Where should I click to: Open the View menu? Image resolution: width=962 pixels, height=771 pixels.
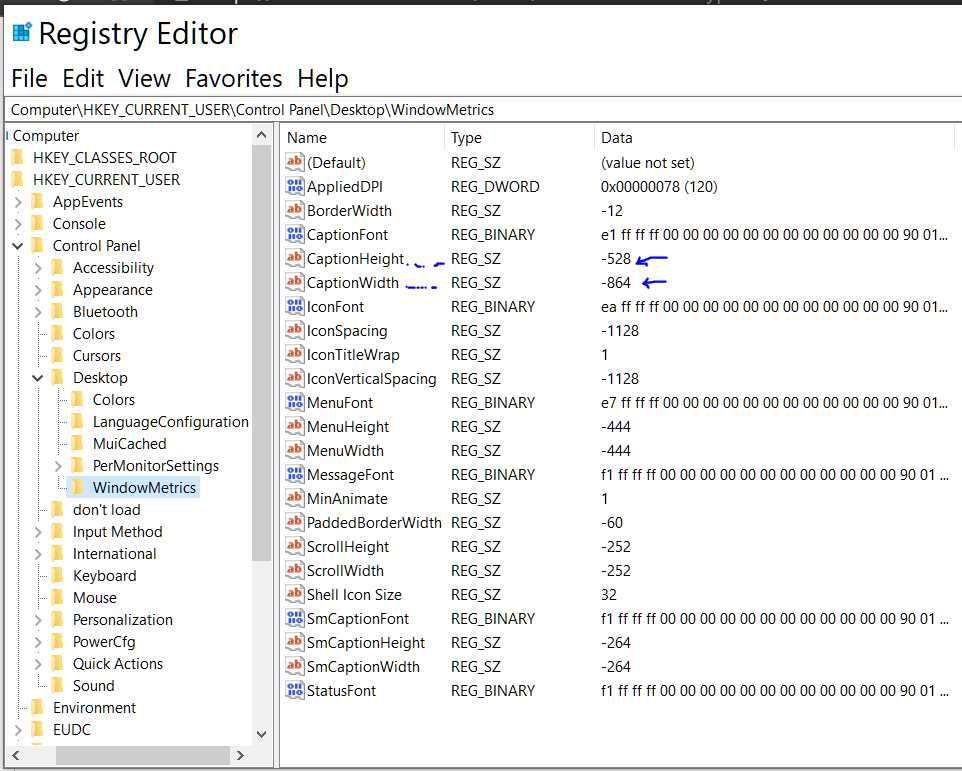coord(144,79)
